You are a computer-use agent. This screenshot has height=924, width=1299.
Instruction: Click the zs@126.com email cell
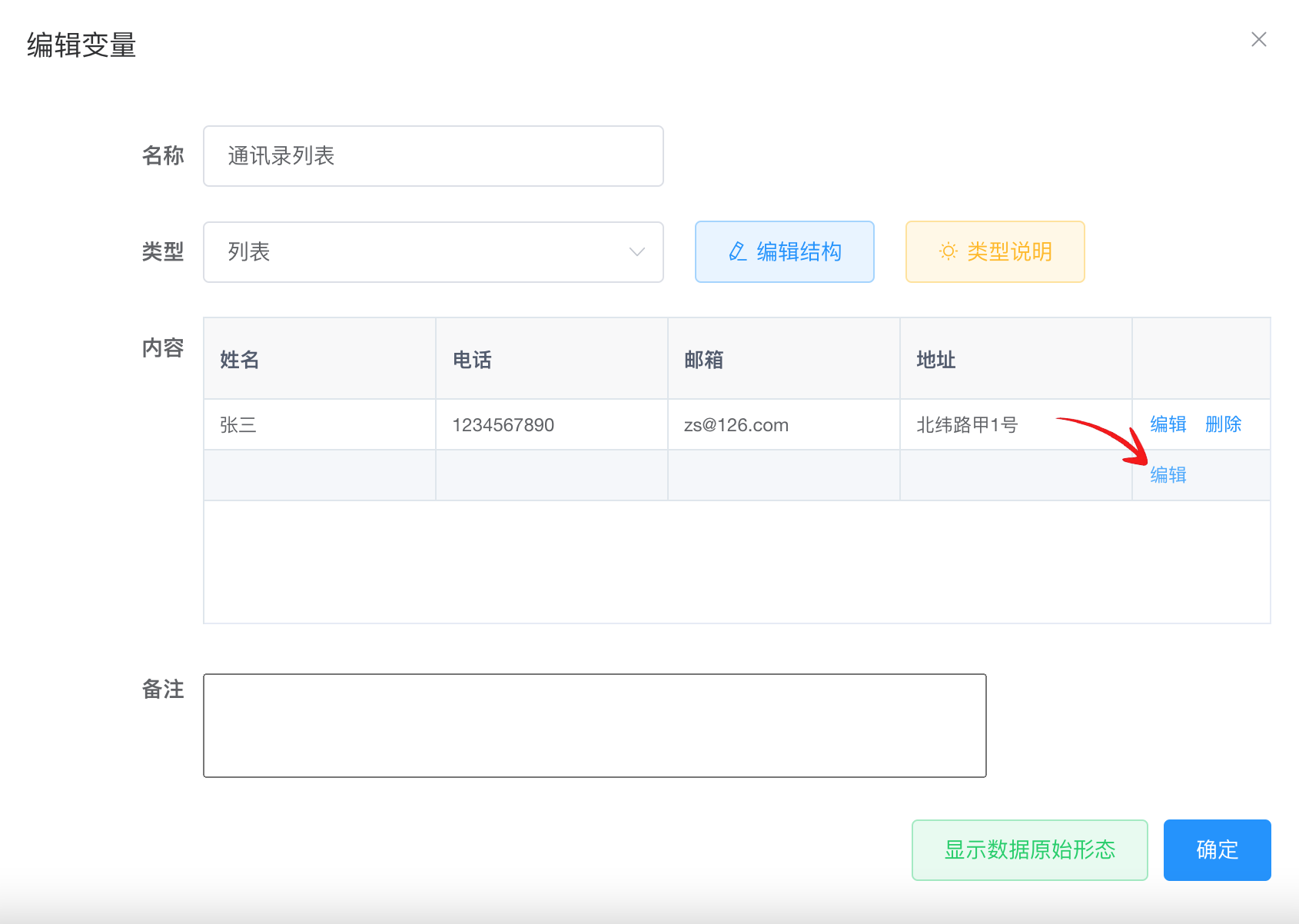(784, 424)
